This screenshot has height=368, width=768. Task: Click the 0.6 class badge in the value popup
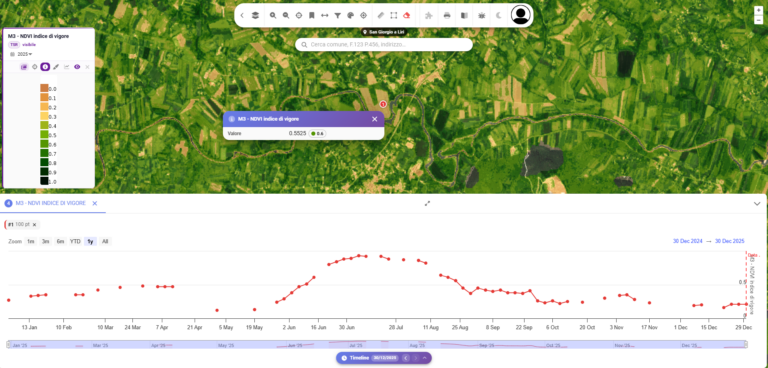317,133
